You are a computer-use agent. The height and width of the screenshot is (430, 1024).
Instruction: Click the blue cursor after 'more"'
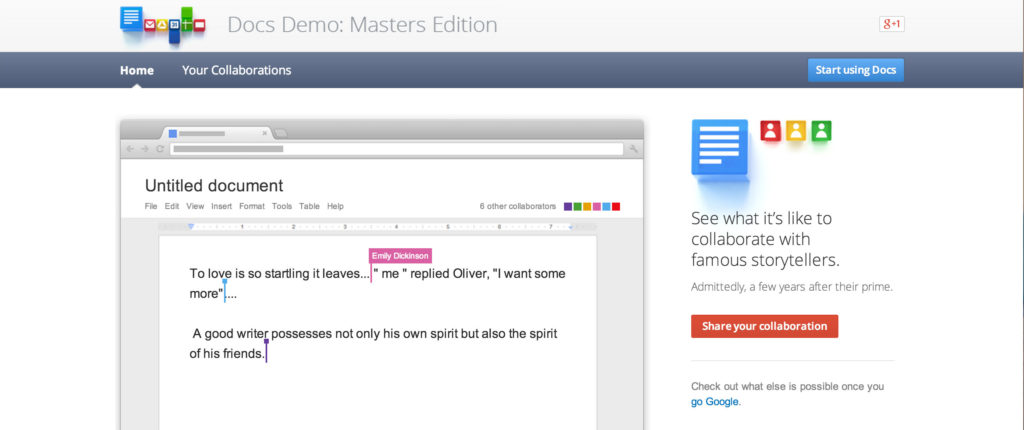[225, 291]
